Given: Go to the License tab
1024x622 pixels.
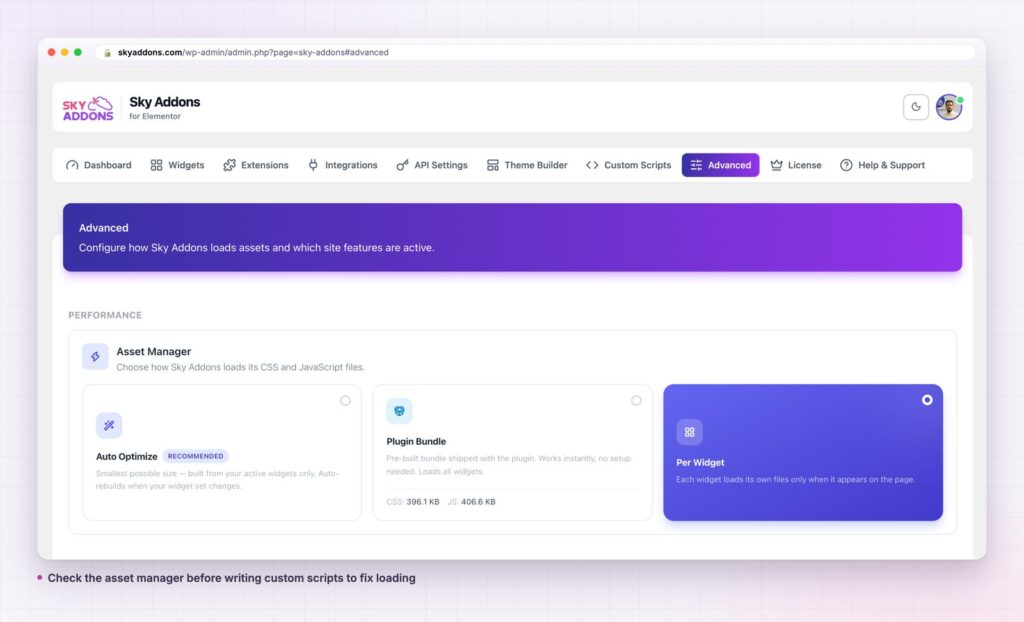Looking at the screenshot, I should (x=796, y=165).
